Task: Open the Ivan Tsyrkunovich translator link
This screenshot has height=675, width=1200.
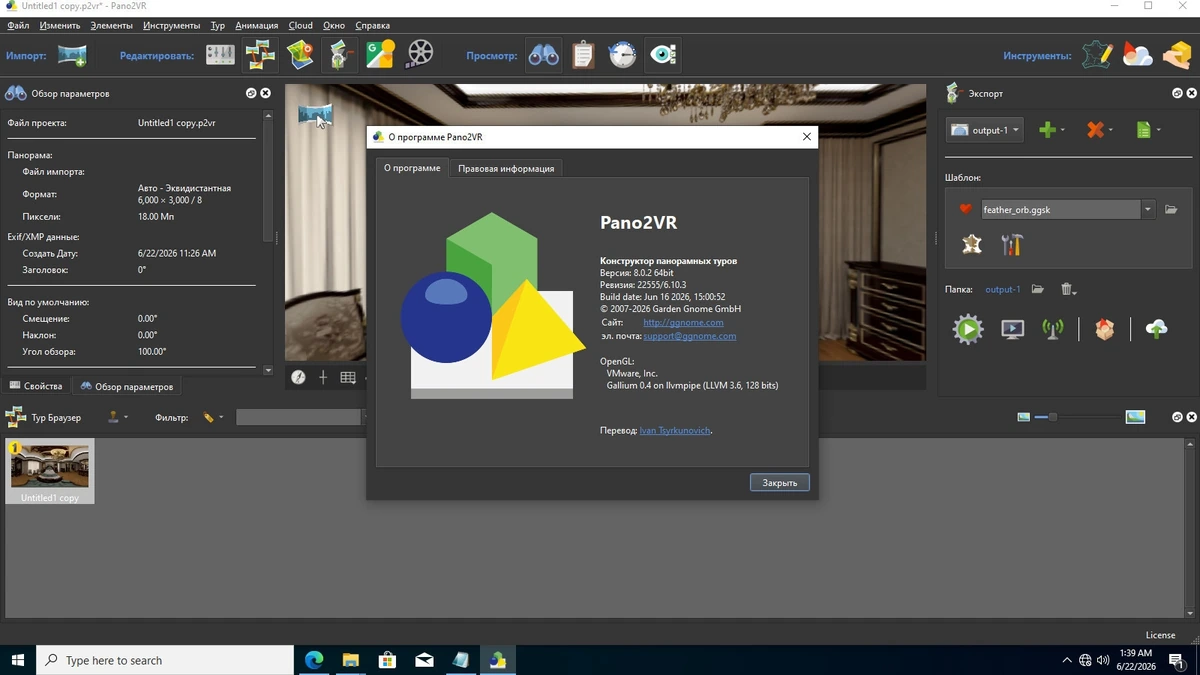Action: tap(675, 430)
